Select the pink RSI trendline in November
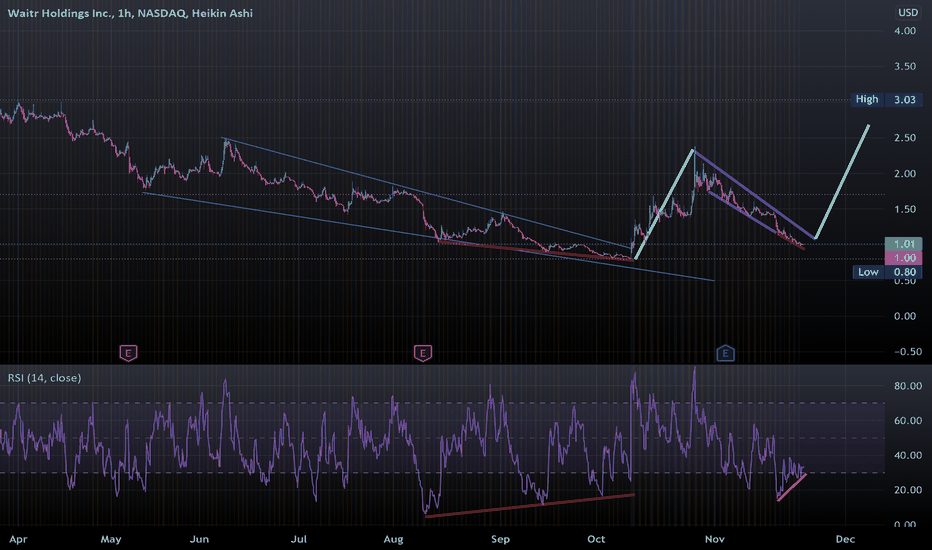Image resolution: width=932 pixels, height=550 pixels. coord(792,487)
